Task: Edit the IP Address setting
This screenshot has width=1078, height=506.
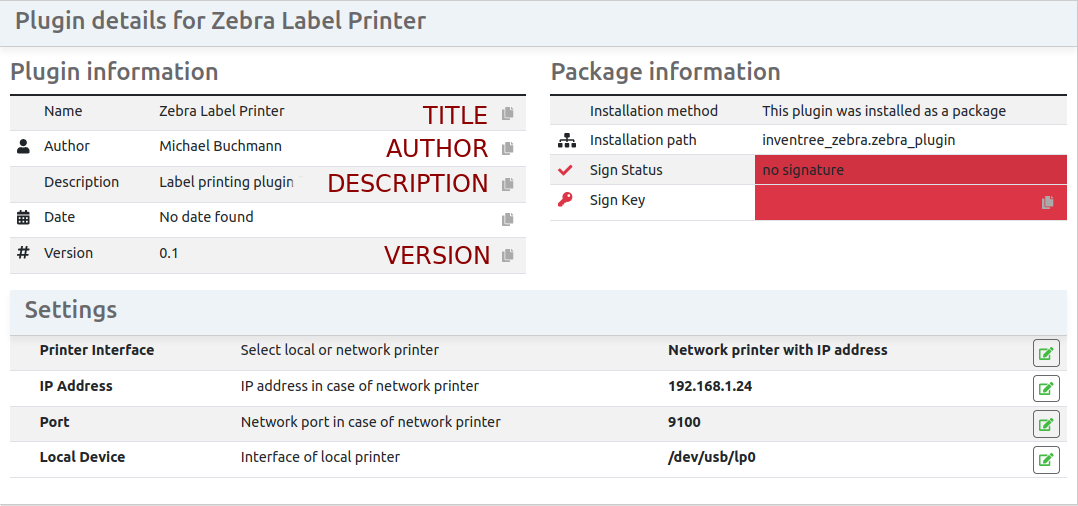Action: coord(1046,389)
